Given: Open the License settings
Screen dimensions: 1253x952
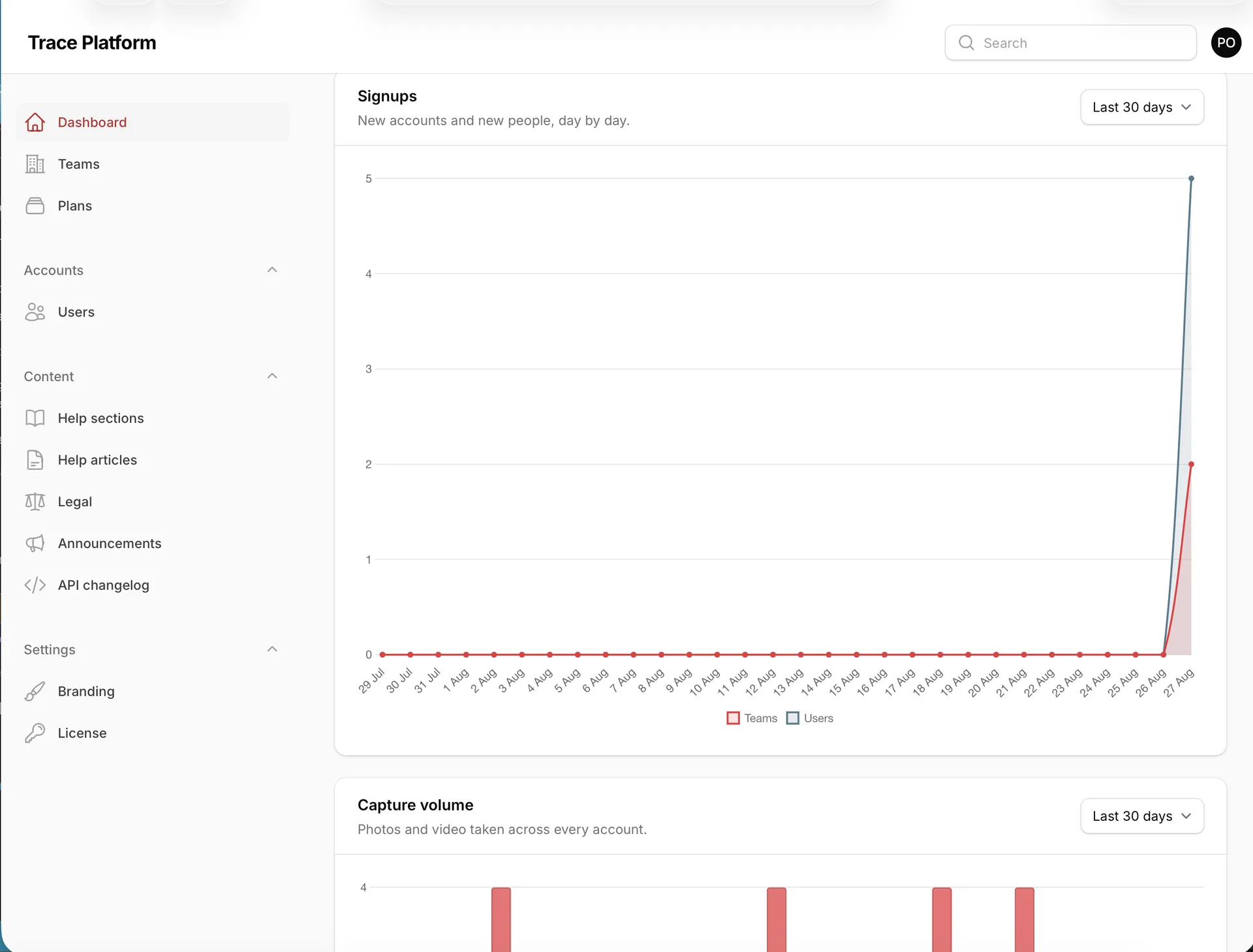Looking at the screenshot, I should (153, 733).
